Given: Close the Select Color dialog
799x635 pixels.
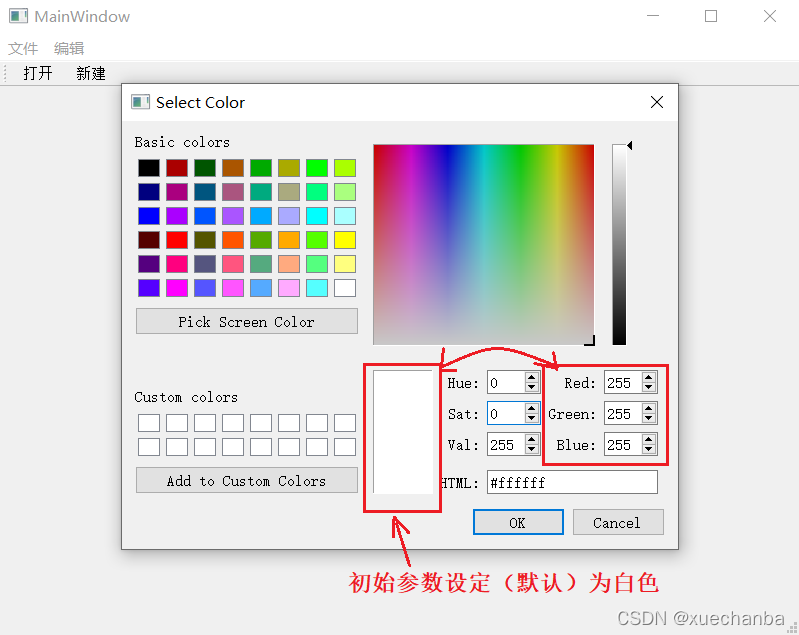Looking at the screenshot, I should click(x=657, y=102).
